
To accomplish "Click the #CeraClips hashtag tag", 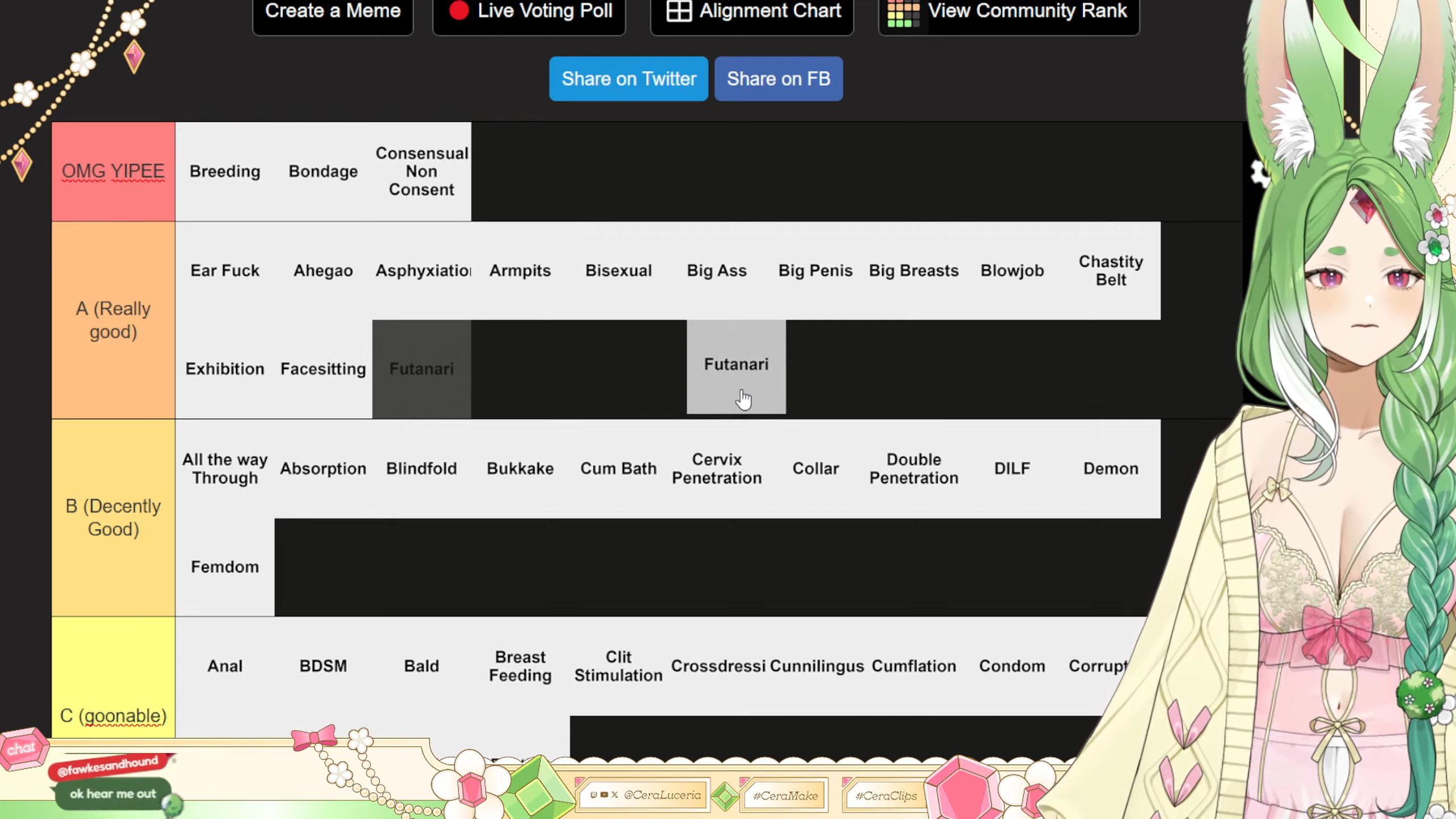I will click(886, 796).
